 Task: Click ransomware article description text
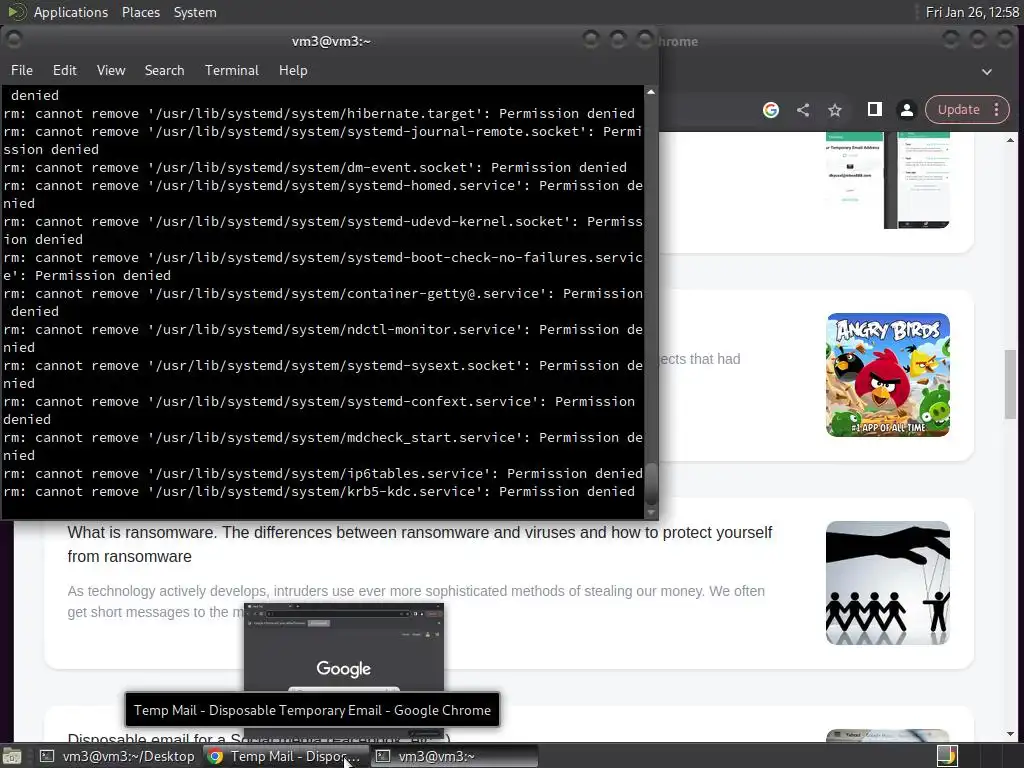tap(416, 601)
